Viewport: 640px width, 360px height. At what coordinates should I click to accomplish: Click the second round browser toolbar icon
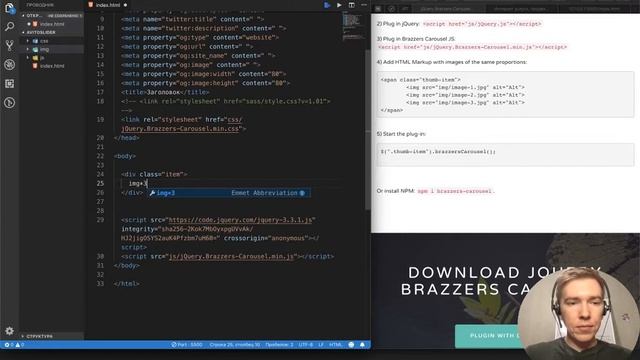[x=391, y=9]
